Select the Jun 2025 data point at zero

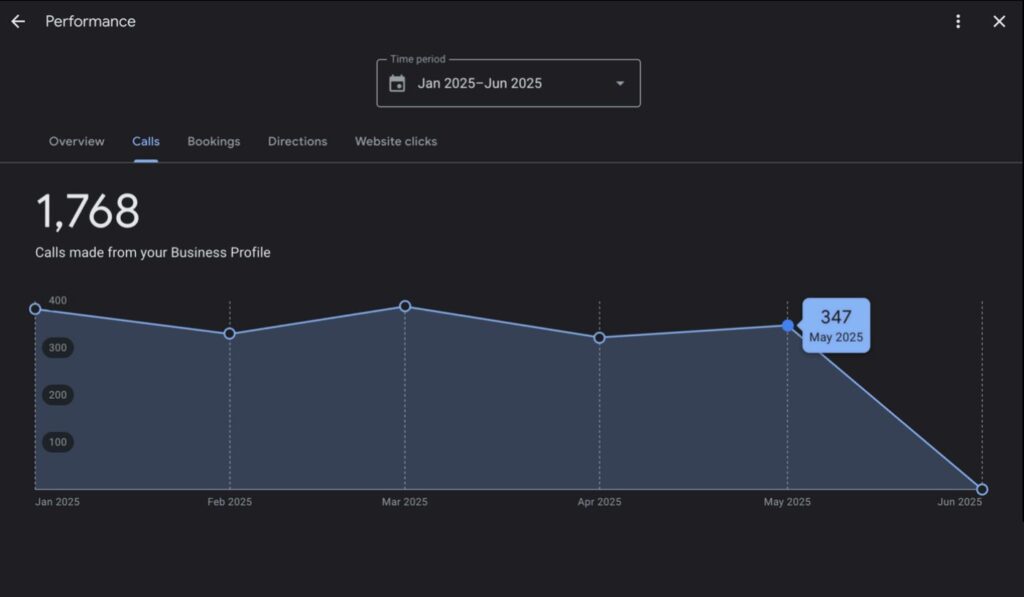point(982,489)
